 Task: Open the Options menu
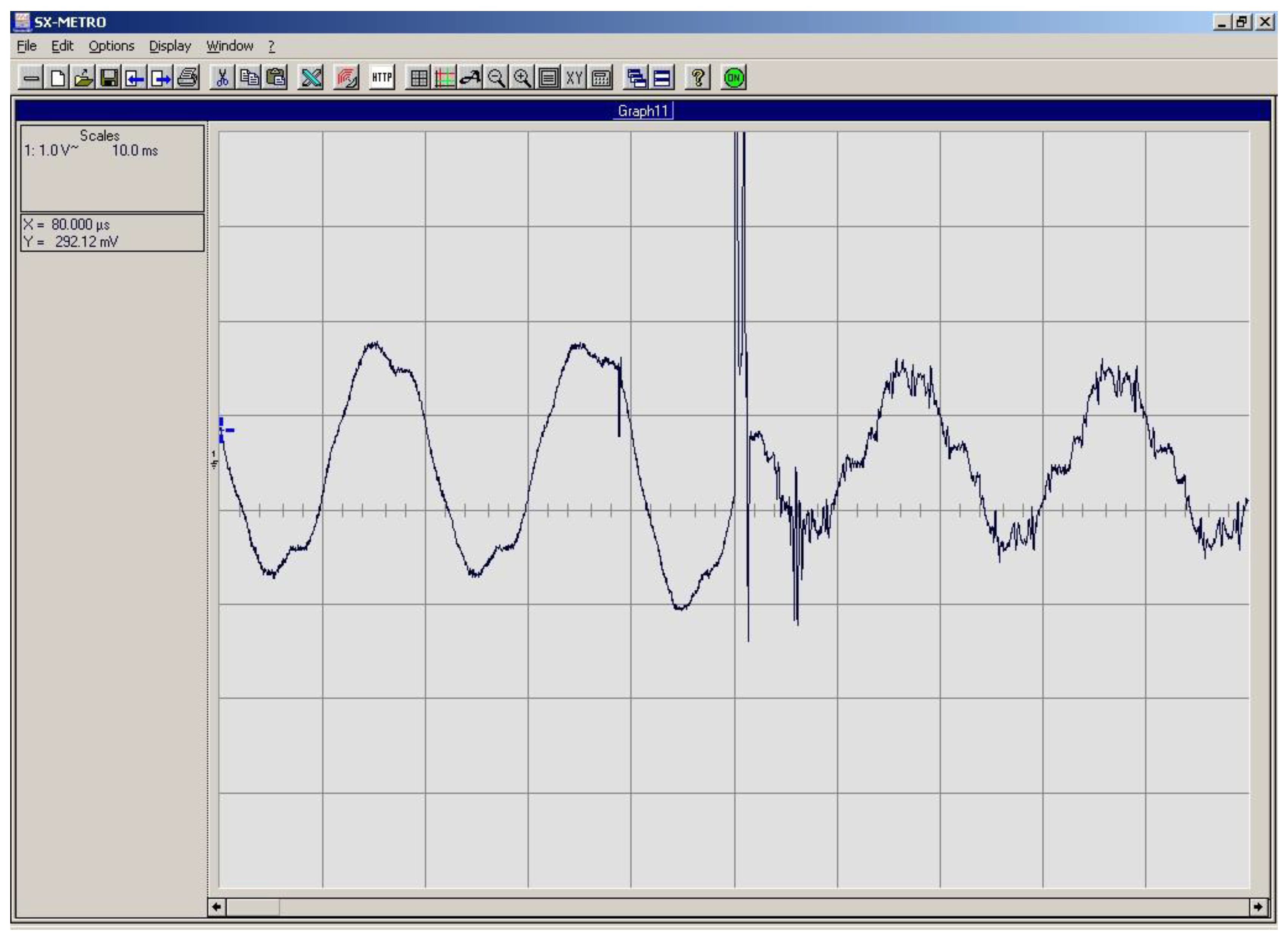(x=111, y=46)
